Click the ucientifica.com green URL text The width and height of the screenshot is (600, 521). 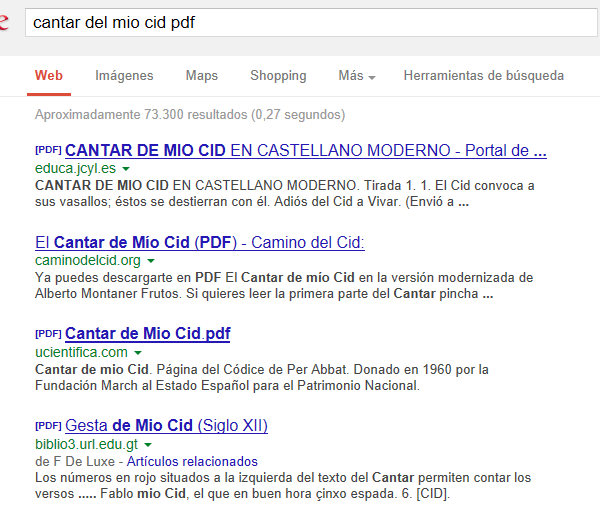tap(81, 352)
